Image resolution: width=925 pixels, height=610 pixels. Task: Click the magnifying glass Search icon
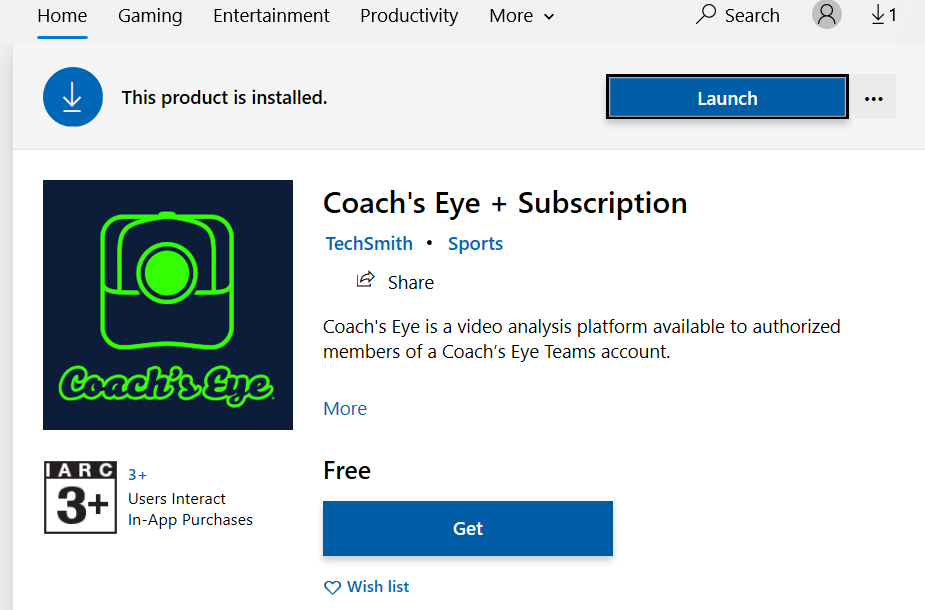(x=705, y=15)
